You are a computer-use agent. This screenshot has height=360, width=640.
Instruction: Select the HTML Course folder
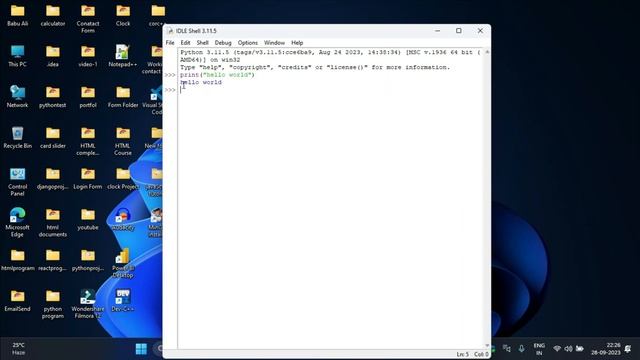pyautogui.click(x=123, y=141)
